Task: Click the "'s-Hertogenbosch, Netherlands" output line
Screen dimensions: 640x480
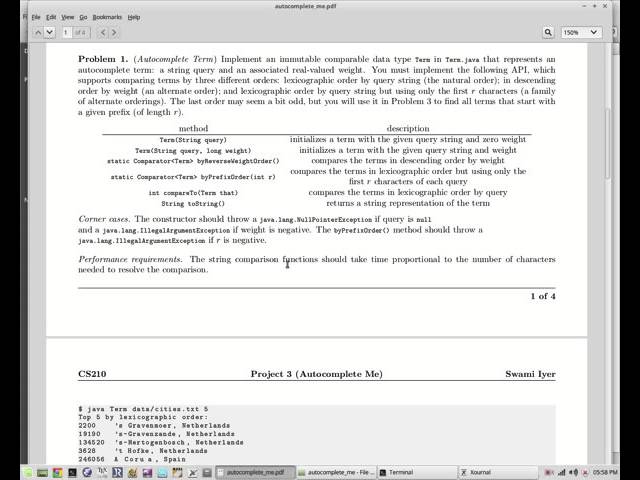Action: [x=179, y=442]
